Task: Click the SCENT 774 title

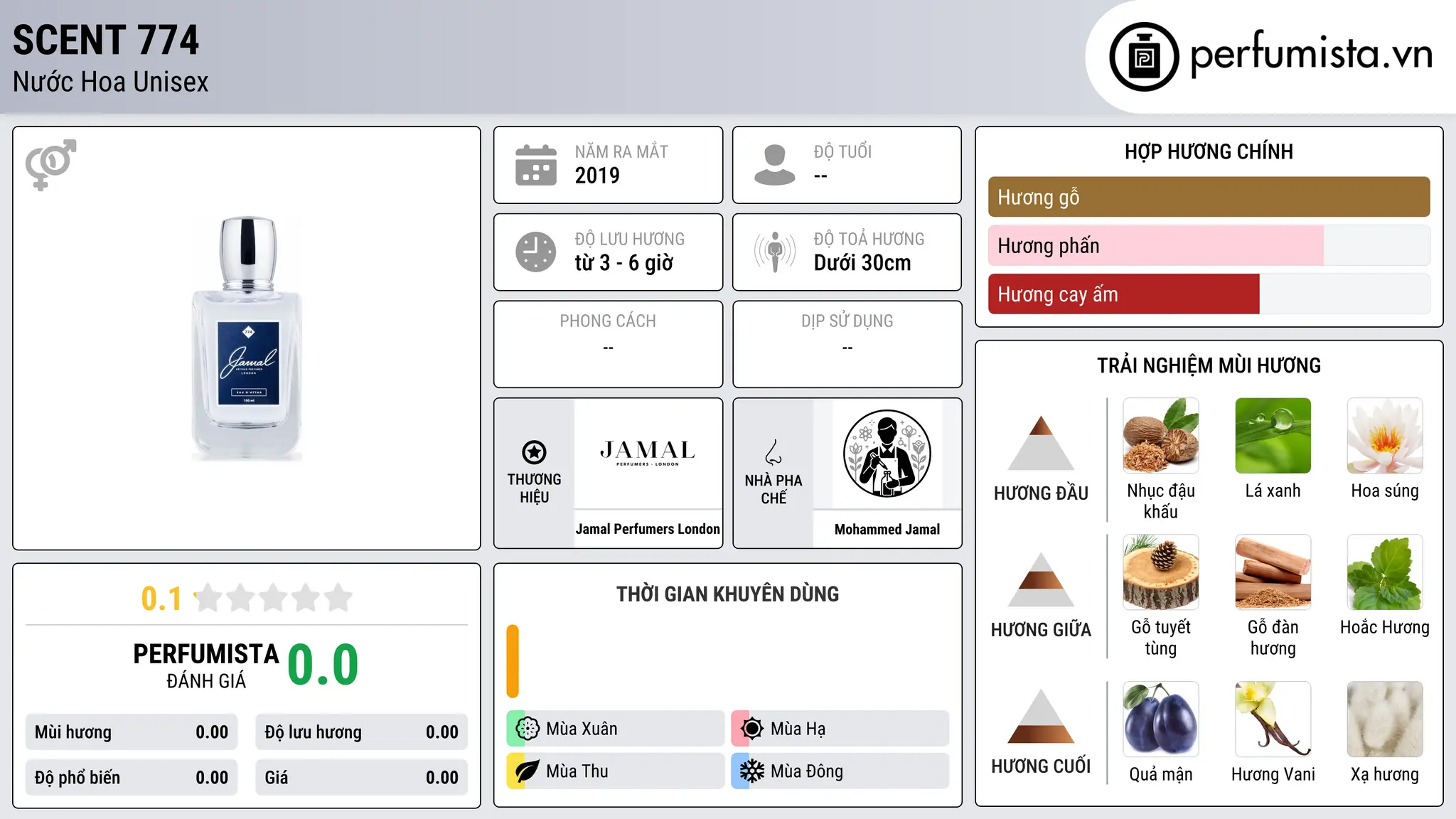Action: [106, 40]
